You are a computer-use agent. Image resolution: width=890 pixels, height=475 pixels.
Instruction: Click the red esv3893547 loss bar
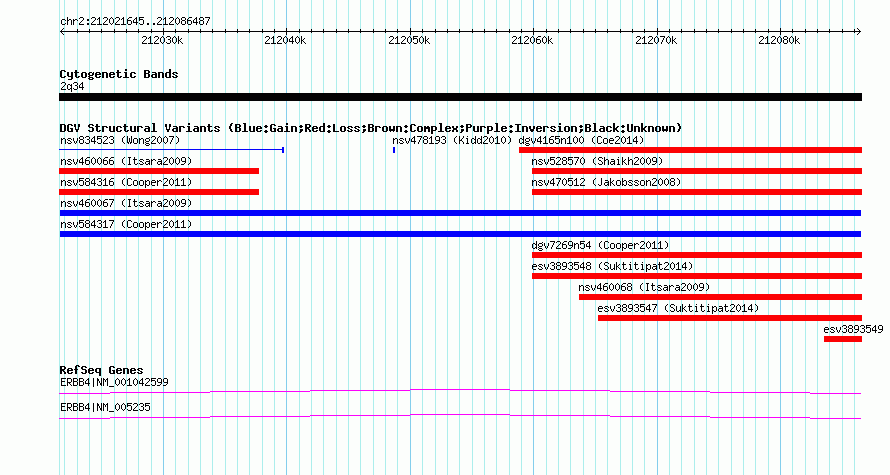(730, 318)
